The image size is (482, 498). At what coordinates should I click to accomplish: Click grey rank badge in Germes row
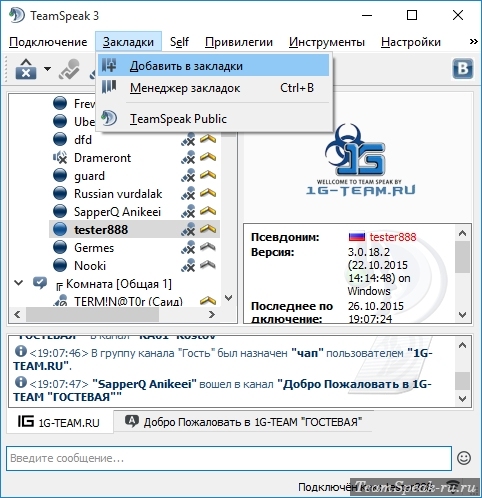coord(208,247)
